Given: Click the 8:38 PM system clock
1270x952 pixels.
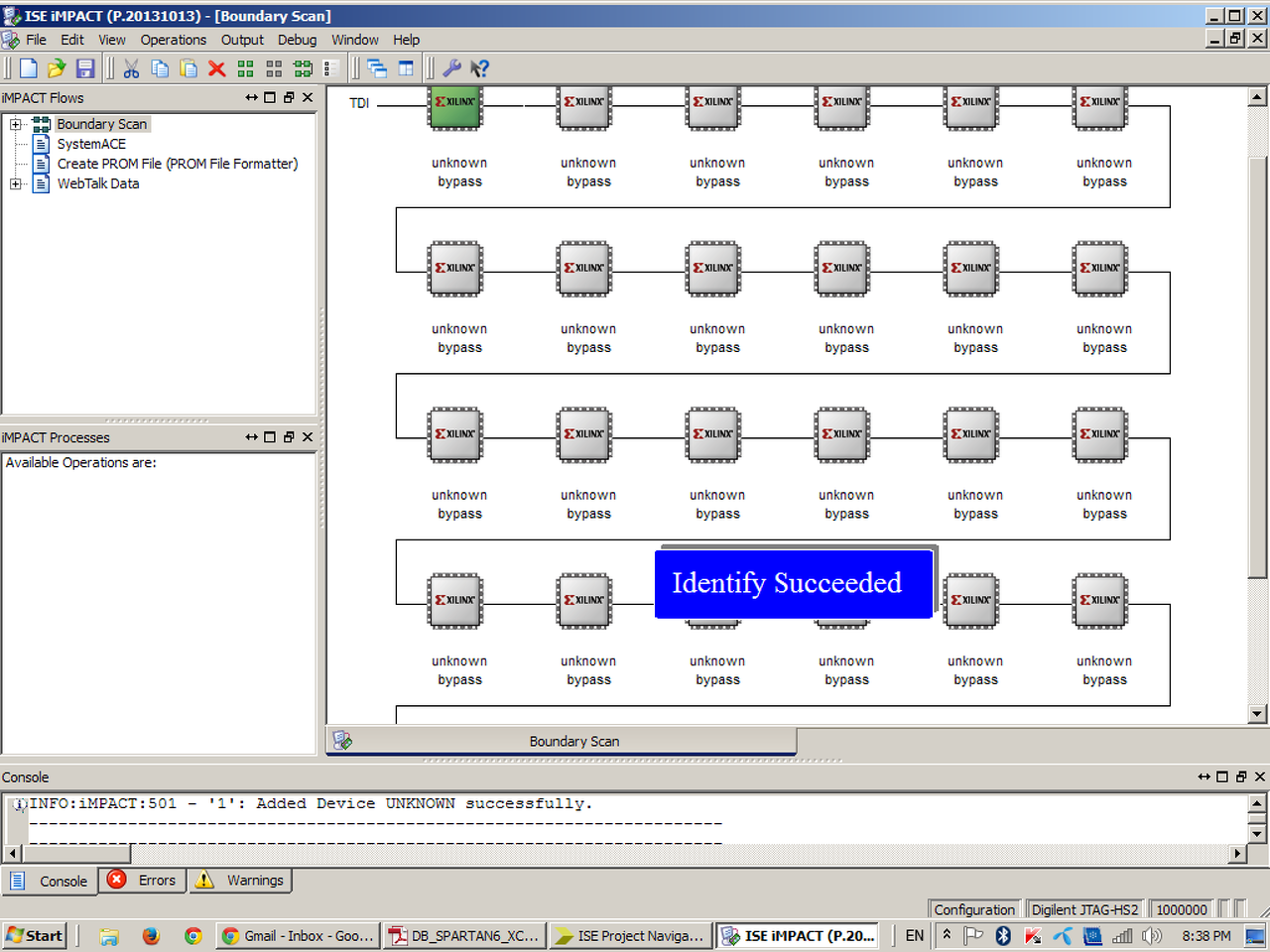Looking at the screenshot, I should pyautogui.click(x=1206, y=935).
